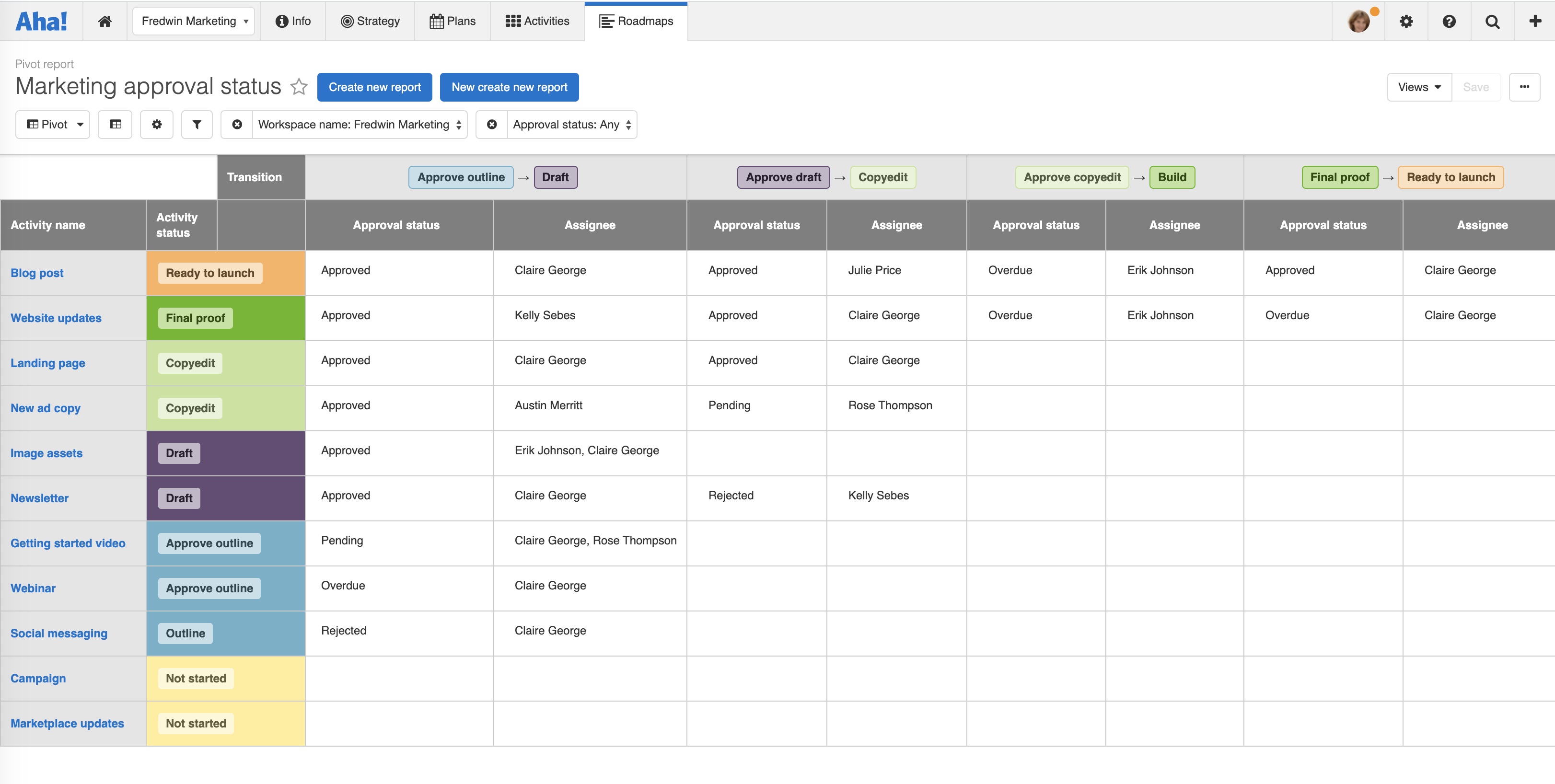Open the Plans tab
This screenshot has height=784, width=1555.
tap(453, 21)
